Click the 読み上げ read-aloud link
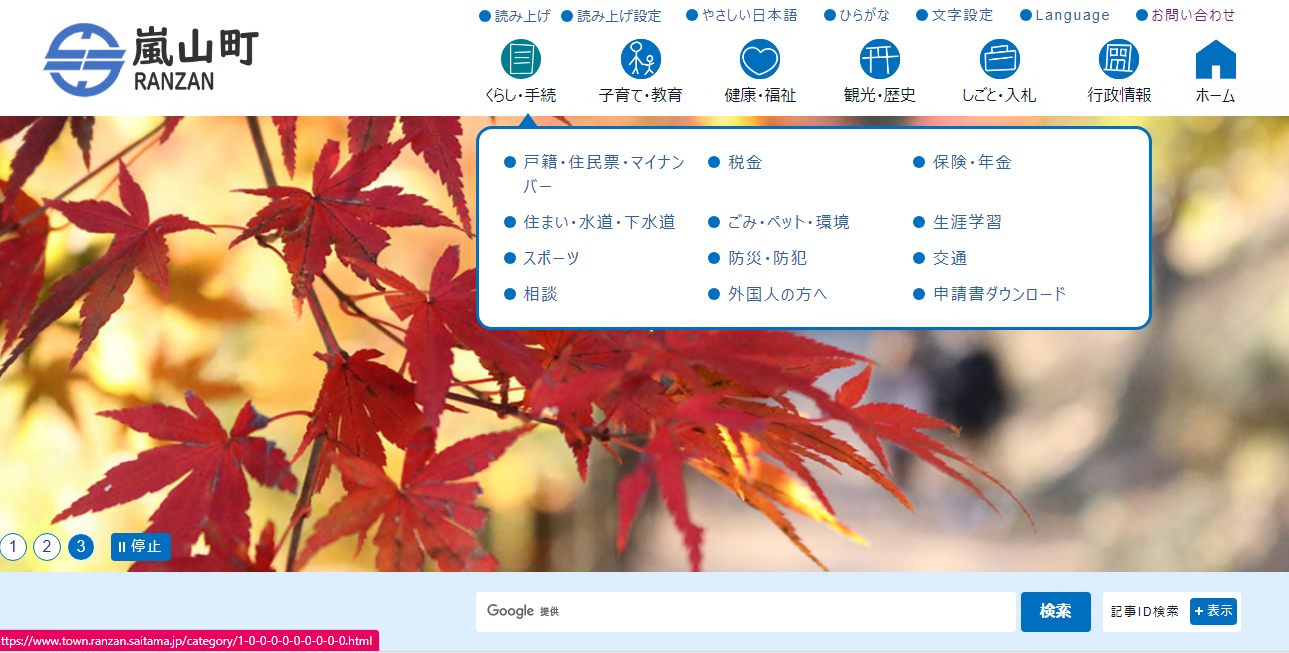The height and width of the screenshot is (653, 1289). click(x=514, y=15)
